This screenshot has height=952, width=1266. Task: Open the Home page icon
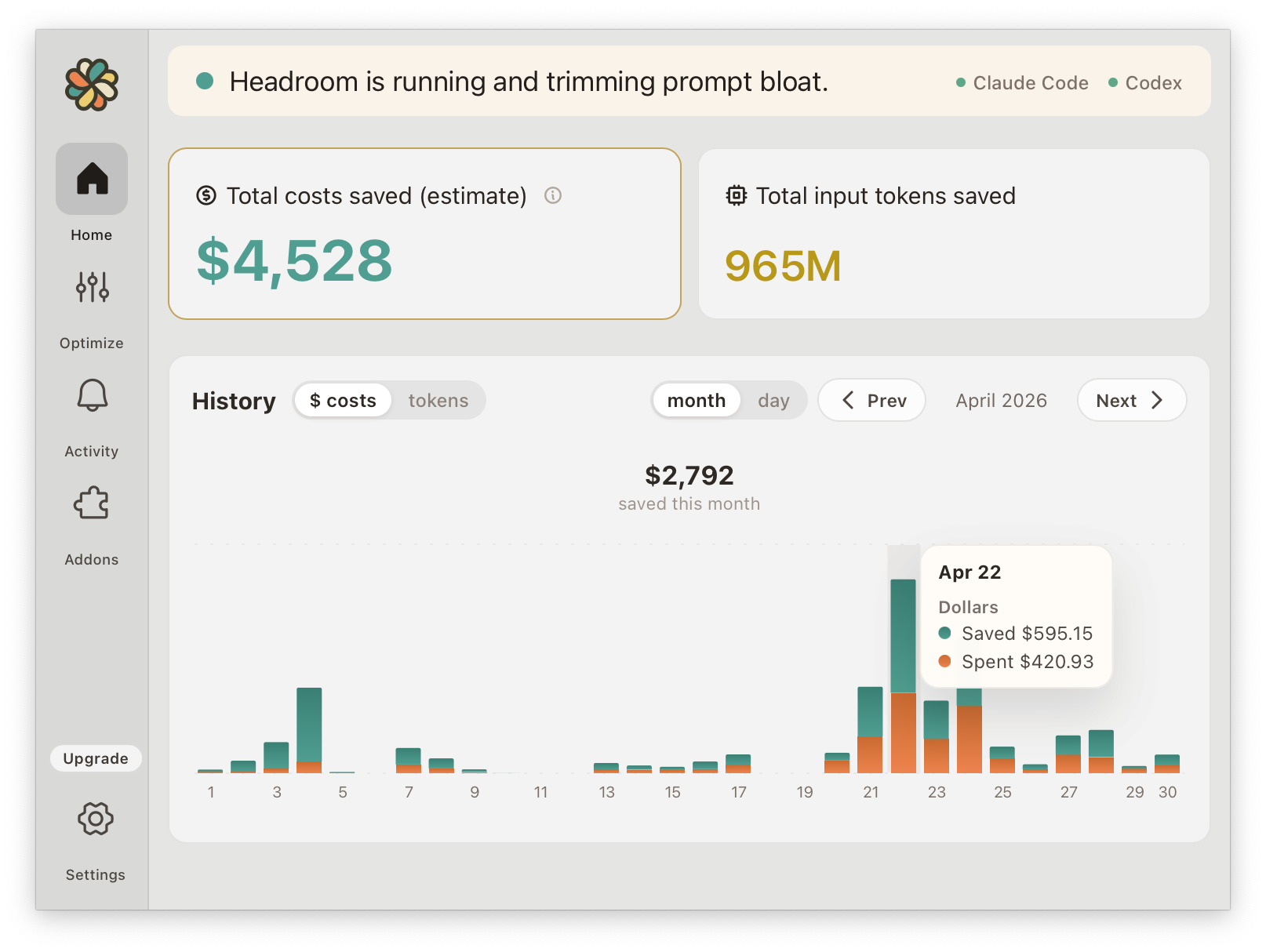pyautogui.click(x=92, y=179)
